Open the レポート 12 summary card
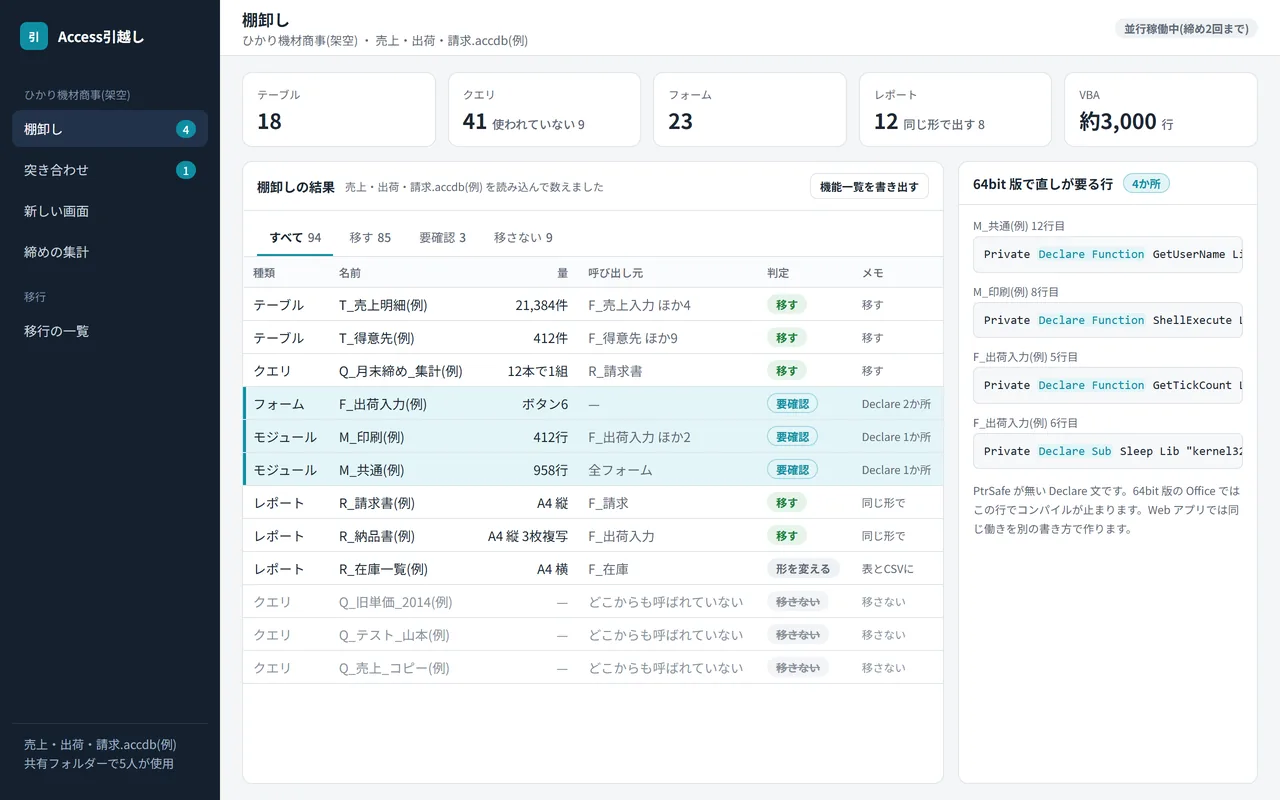 click(955, 110)
